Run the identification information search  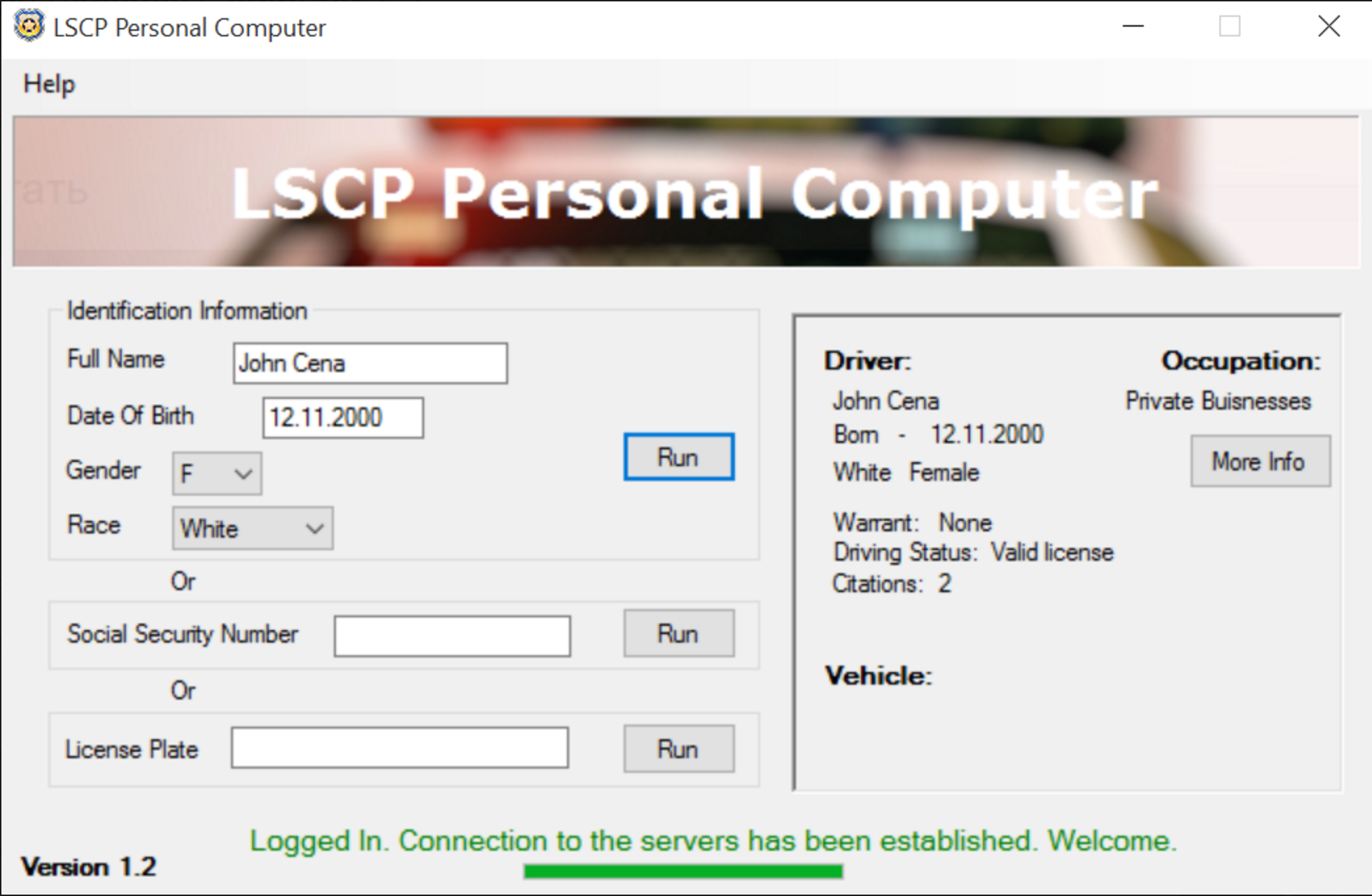coord(678,457)
